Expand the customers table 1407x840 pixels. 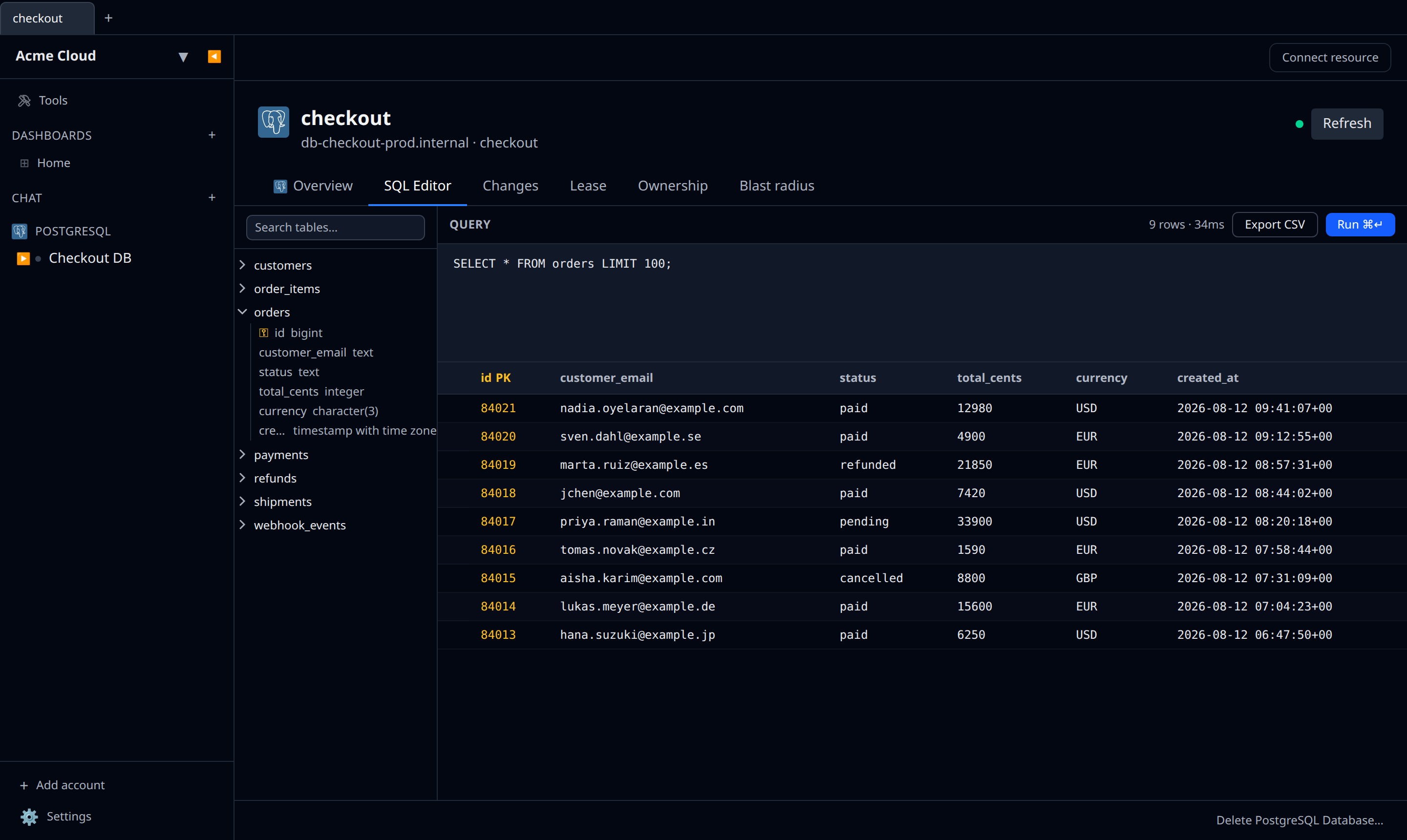242,265
